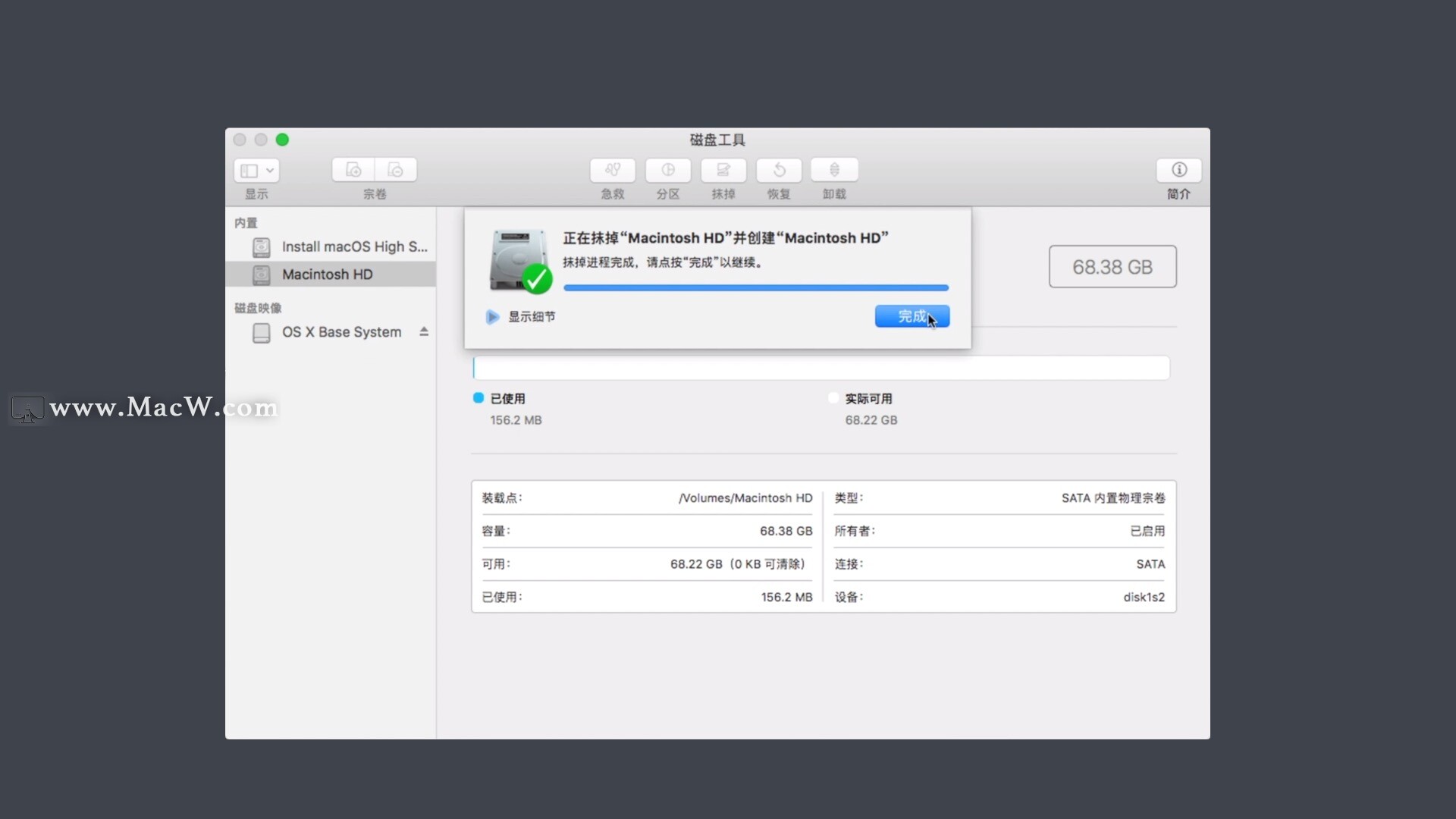Screen dimensions: 1456x819
Task: Select OS X Base System disk image
Action: tap(340, 332)
